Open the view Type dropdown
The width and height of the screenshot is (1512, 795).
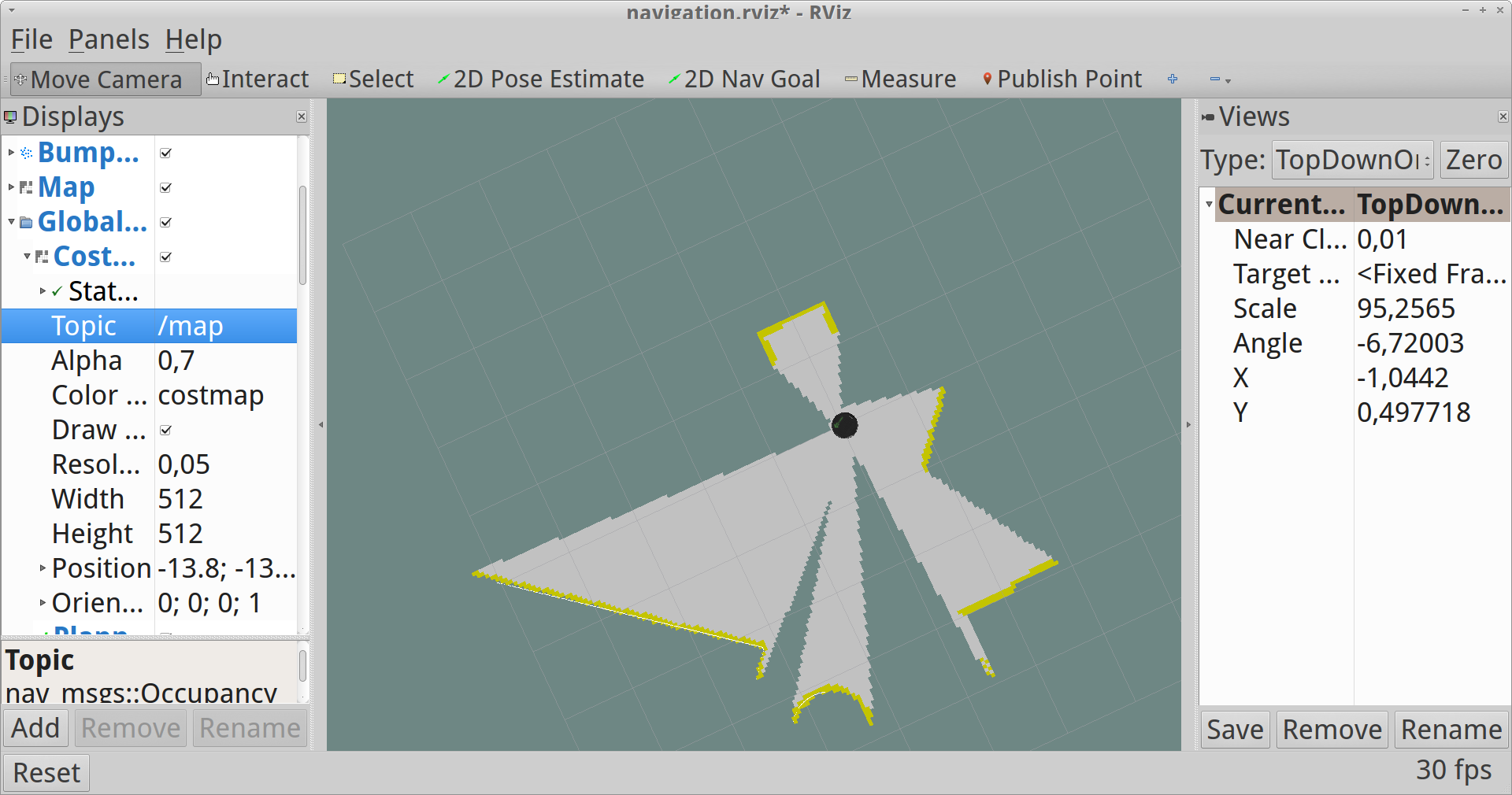1352,160
